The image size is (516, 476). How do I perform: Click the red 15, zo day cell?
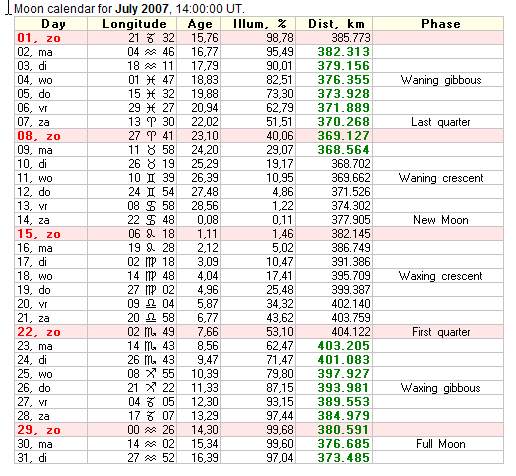(x=51, y=234)
